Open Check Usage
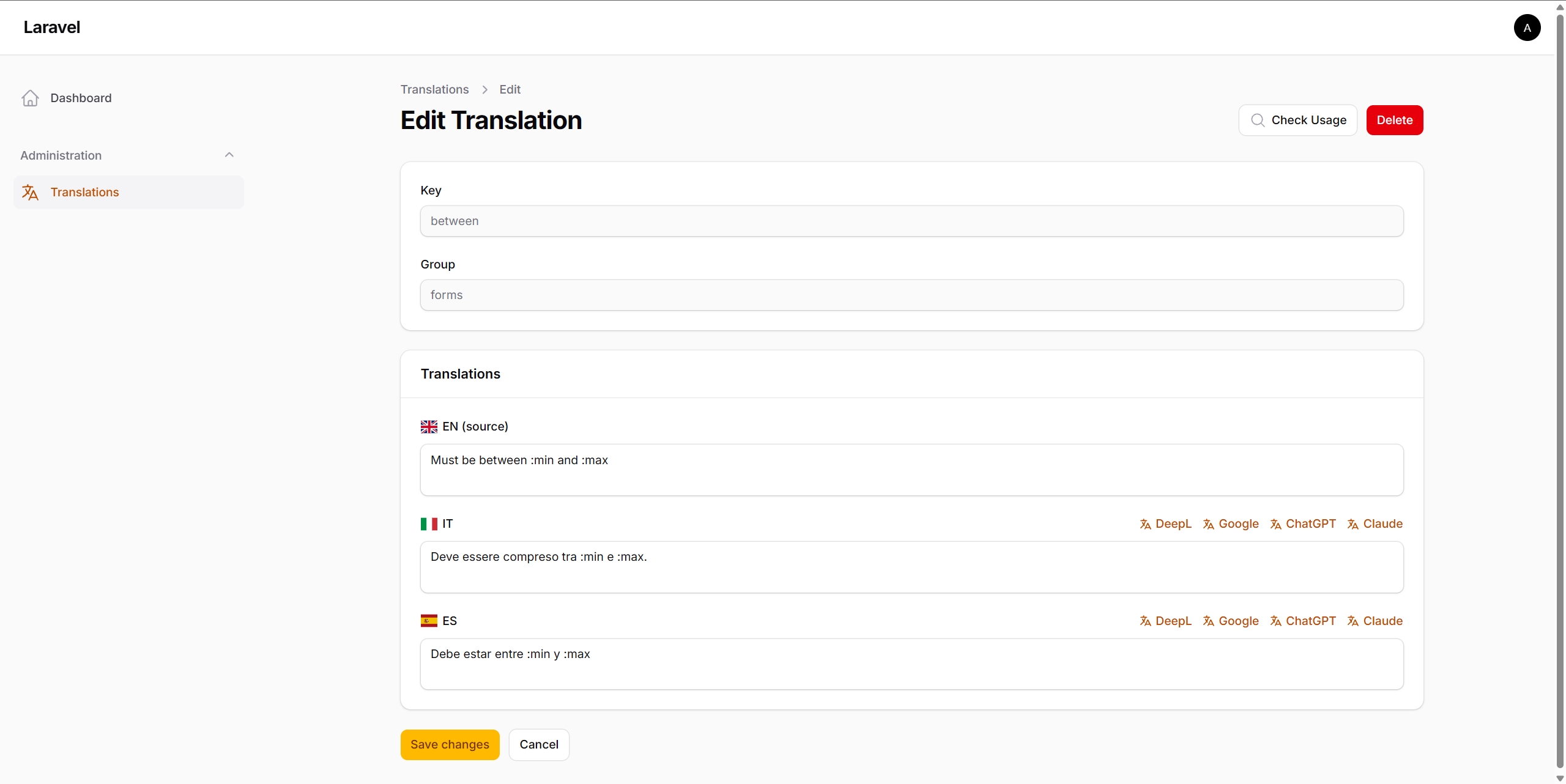Image resolution: width=1566 pixels, height=784 pixels. [1297, 120]
